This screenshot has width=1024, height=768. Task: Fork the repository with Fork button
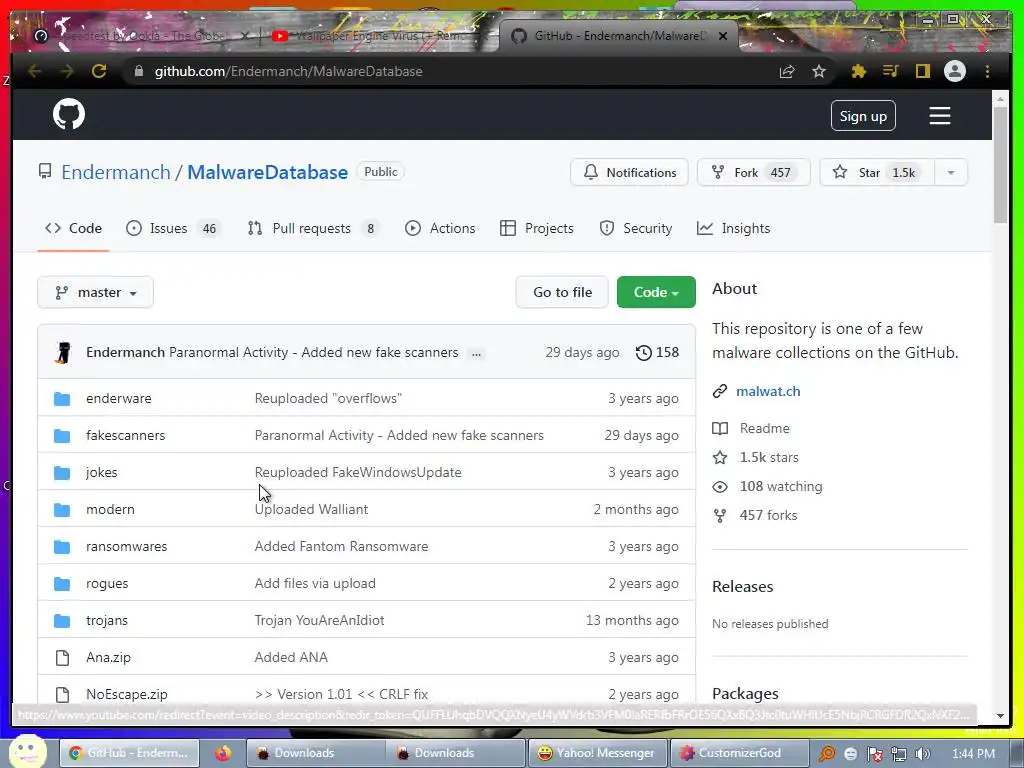(x=754, y=172)
